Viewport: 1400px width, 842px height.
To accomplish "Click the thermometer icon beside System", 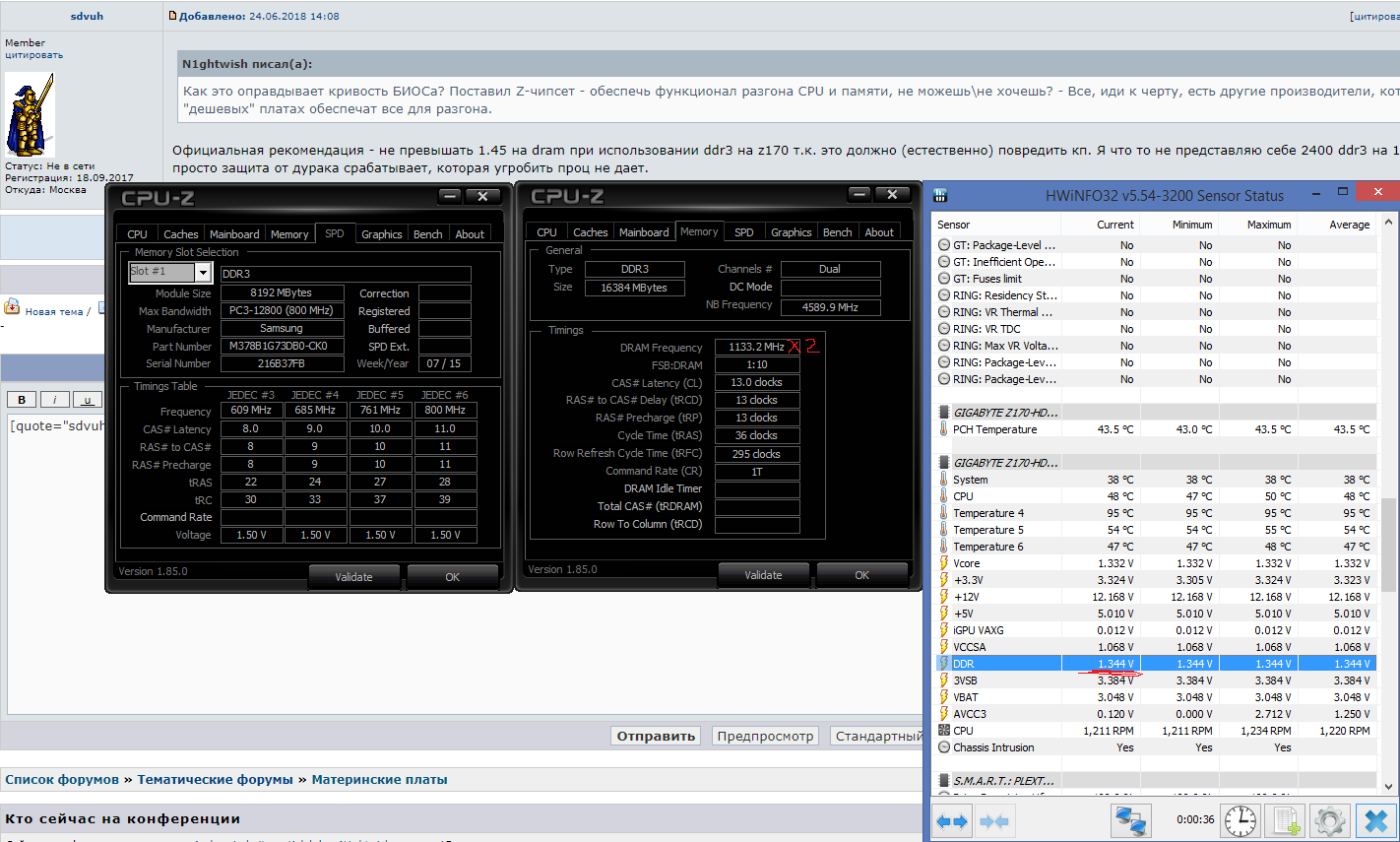I will [944, 480].
